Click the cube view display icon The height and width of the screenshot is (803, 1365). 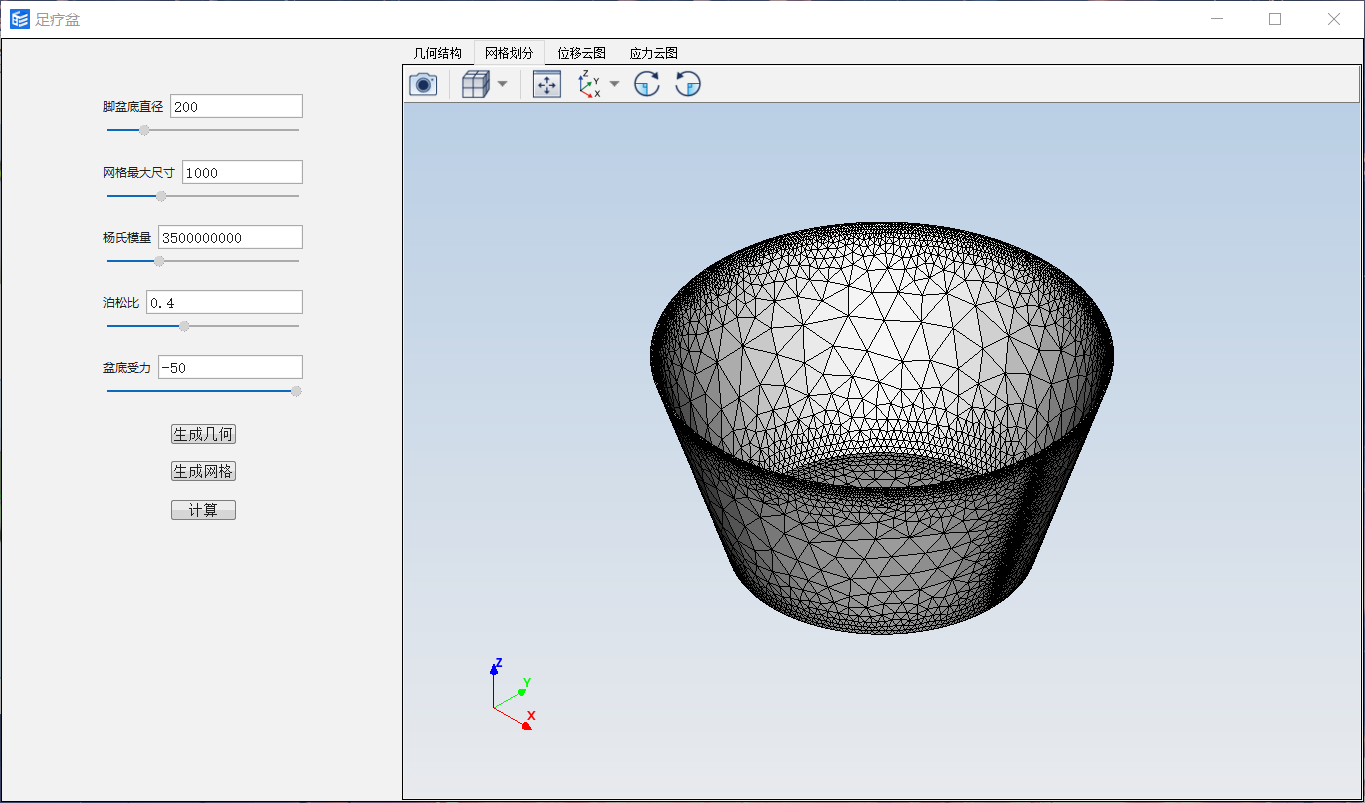[x=475, y=85]
